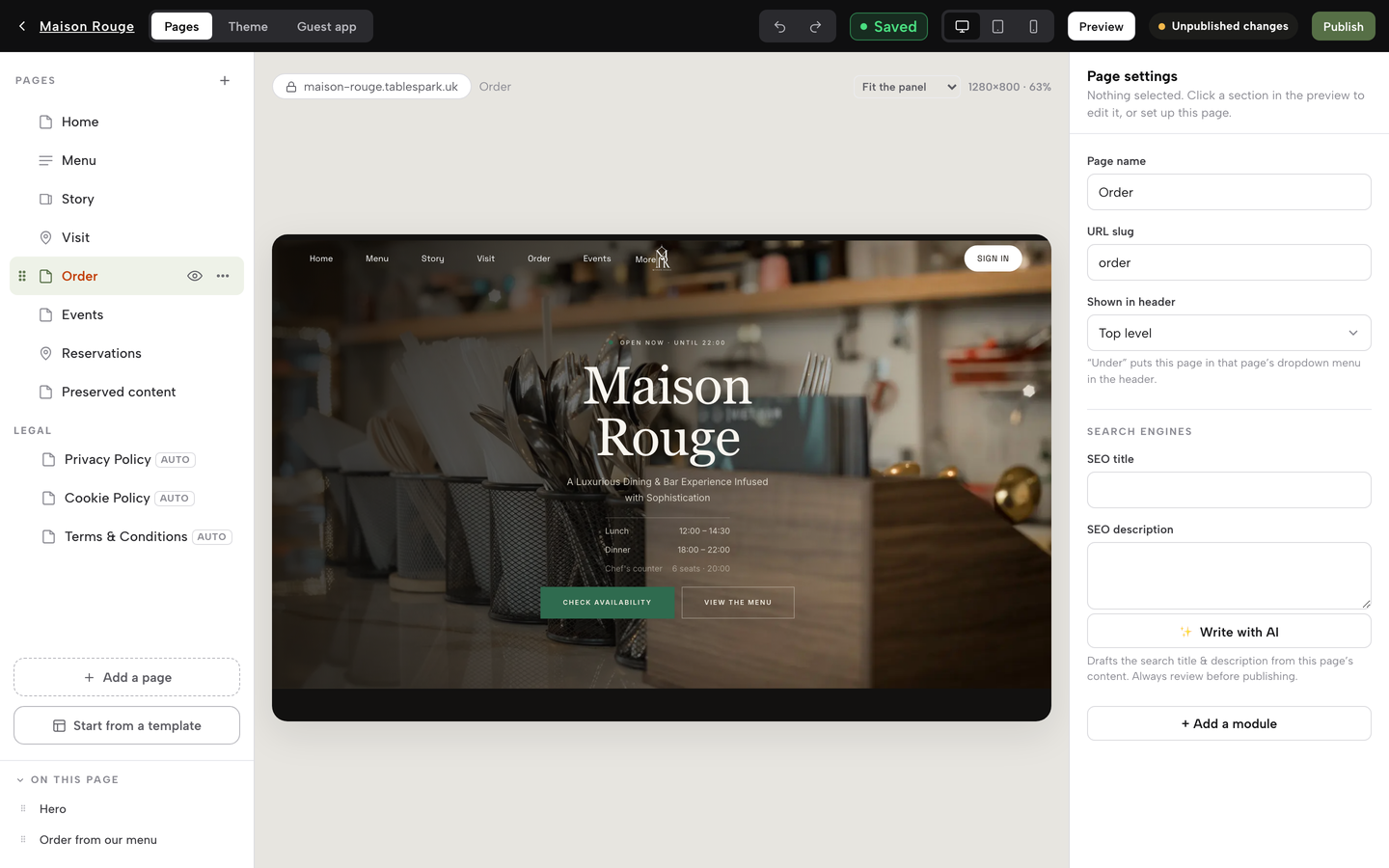Click the SEO title input field
Viewport: 1389px width, 868px height.
(1229, 490)
